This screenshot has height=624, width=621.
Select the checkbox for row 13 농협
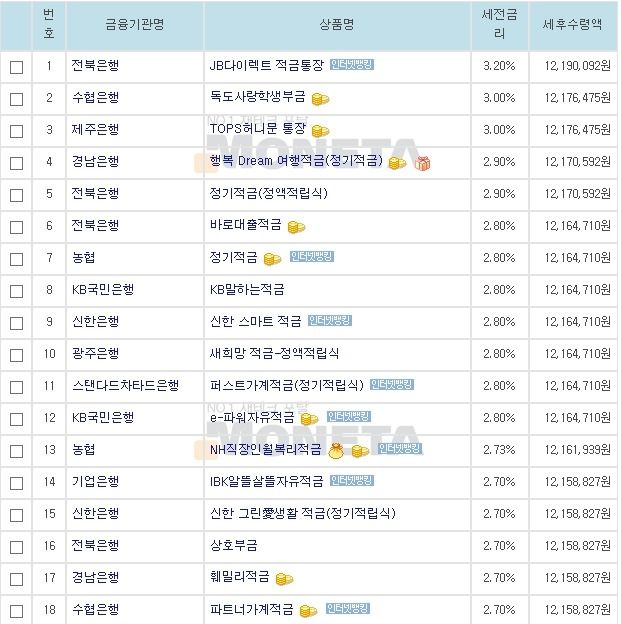point(16,451)
